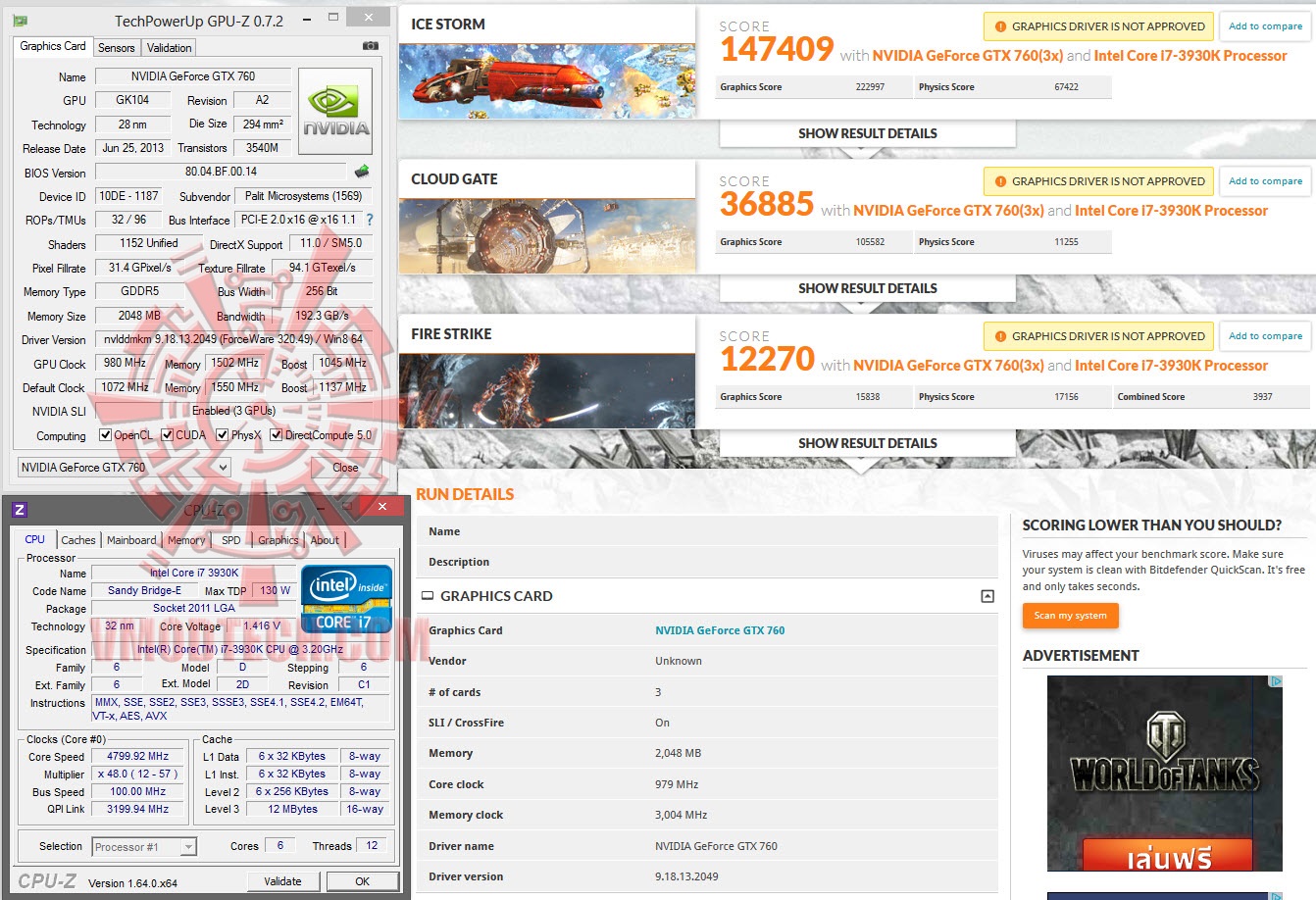The height and width of the screenshot is (900, 1316).
Task: Click the Fire Strike score 12270
Action: (767, 359)
